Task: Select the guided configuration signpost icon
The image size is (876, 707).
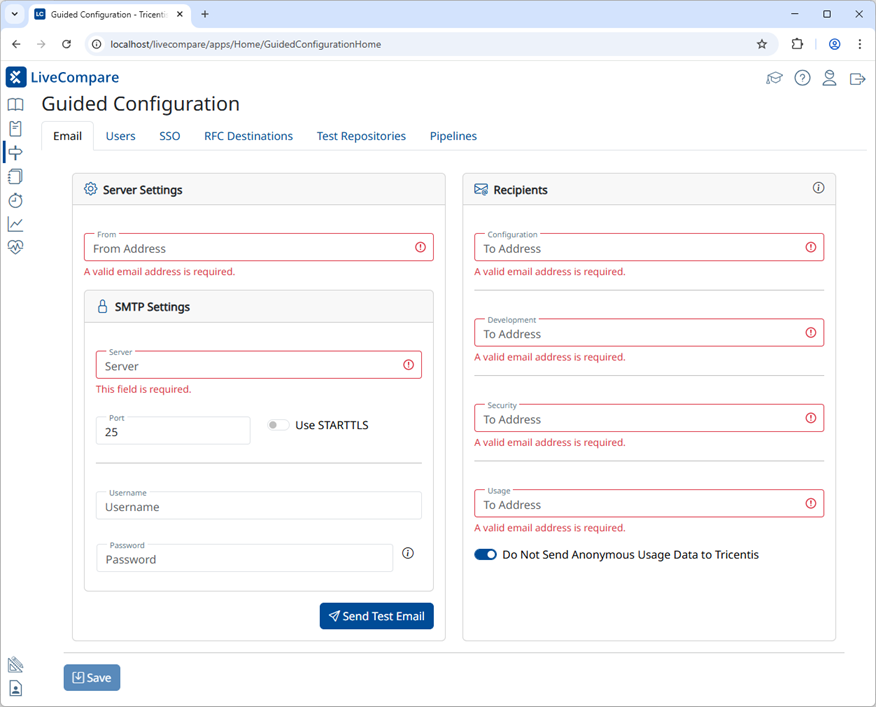Action: [x=15, y=152]
